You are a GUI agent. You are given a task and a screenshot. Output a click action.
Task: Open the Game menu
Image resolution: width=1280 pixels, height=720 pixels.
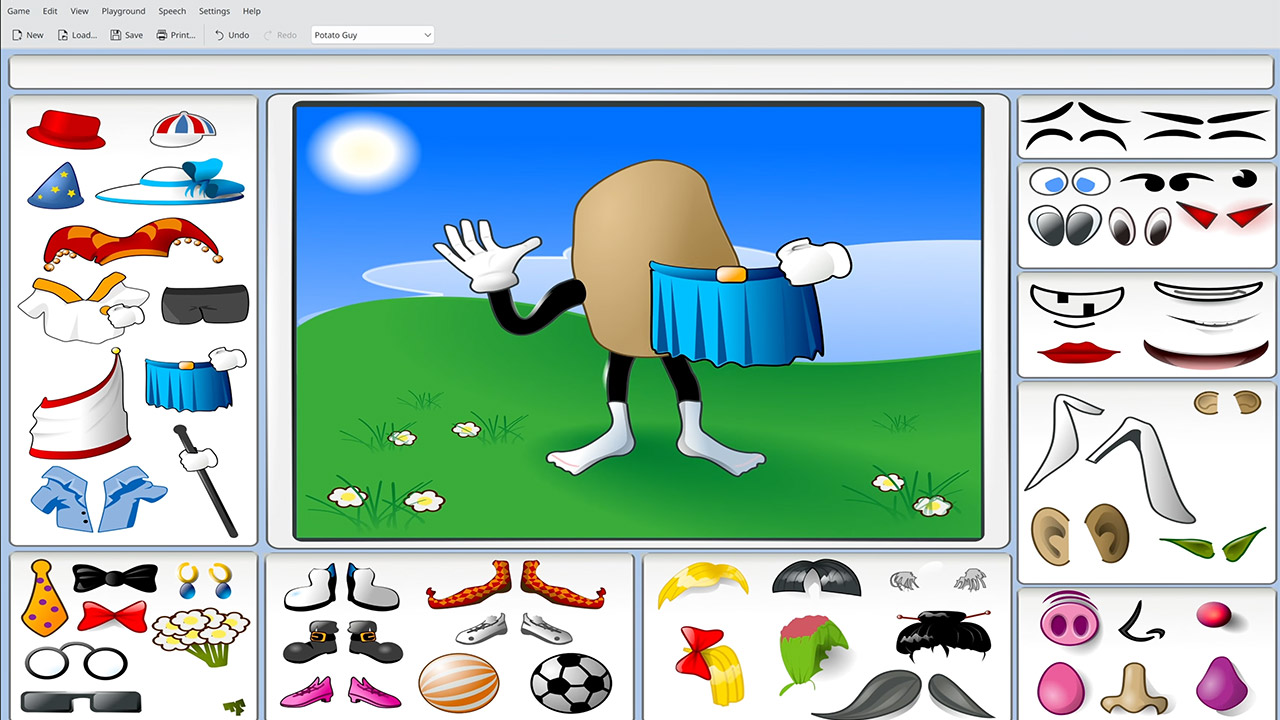point(19,11)
